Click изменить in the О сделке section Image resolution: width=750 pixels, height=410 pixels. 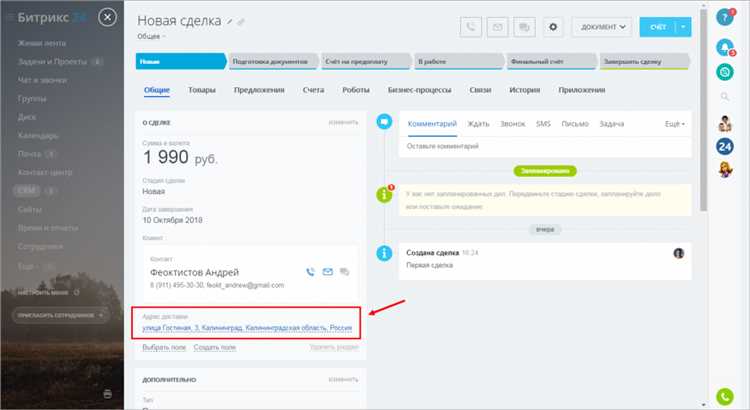343,122
